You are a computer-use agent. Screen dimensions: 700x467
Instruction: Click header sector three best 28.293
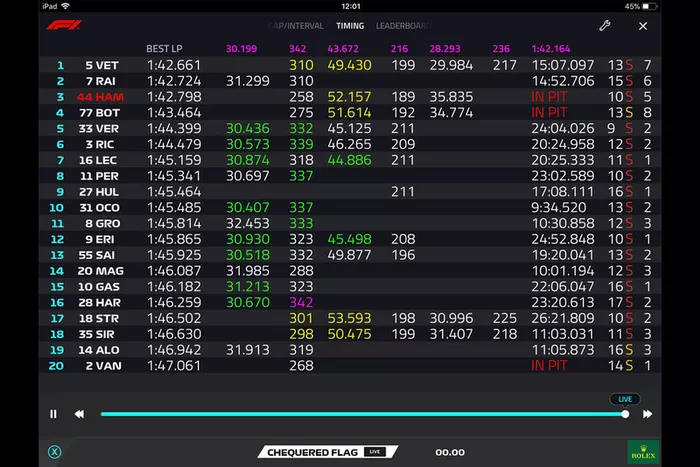coord(445,49)
